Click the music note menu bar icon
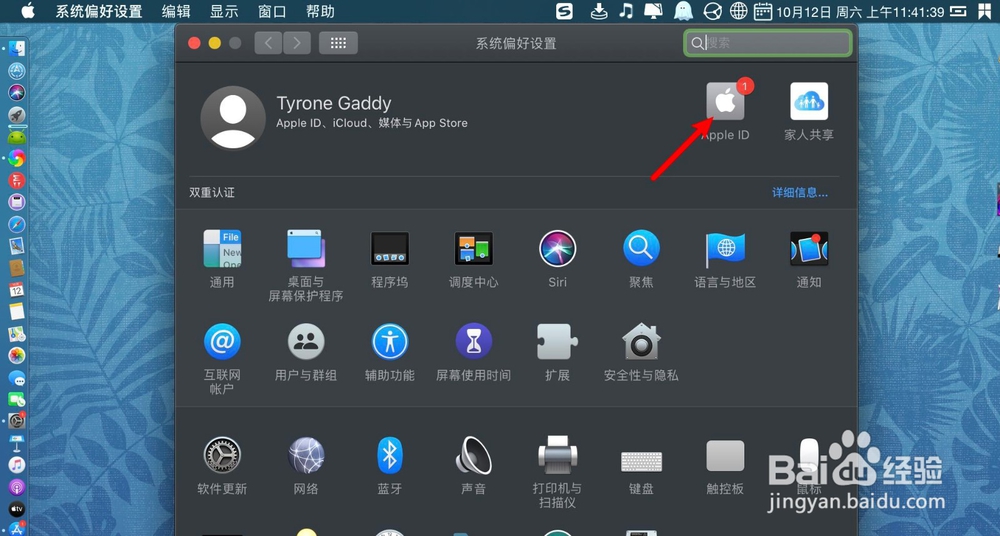The width and height of the screenshot is (1000, 536). (626, 11)
